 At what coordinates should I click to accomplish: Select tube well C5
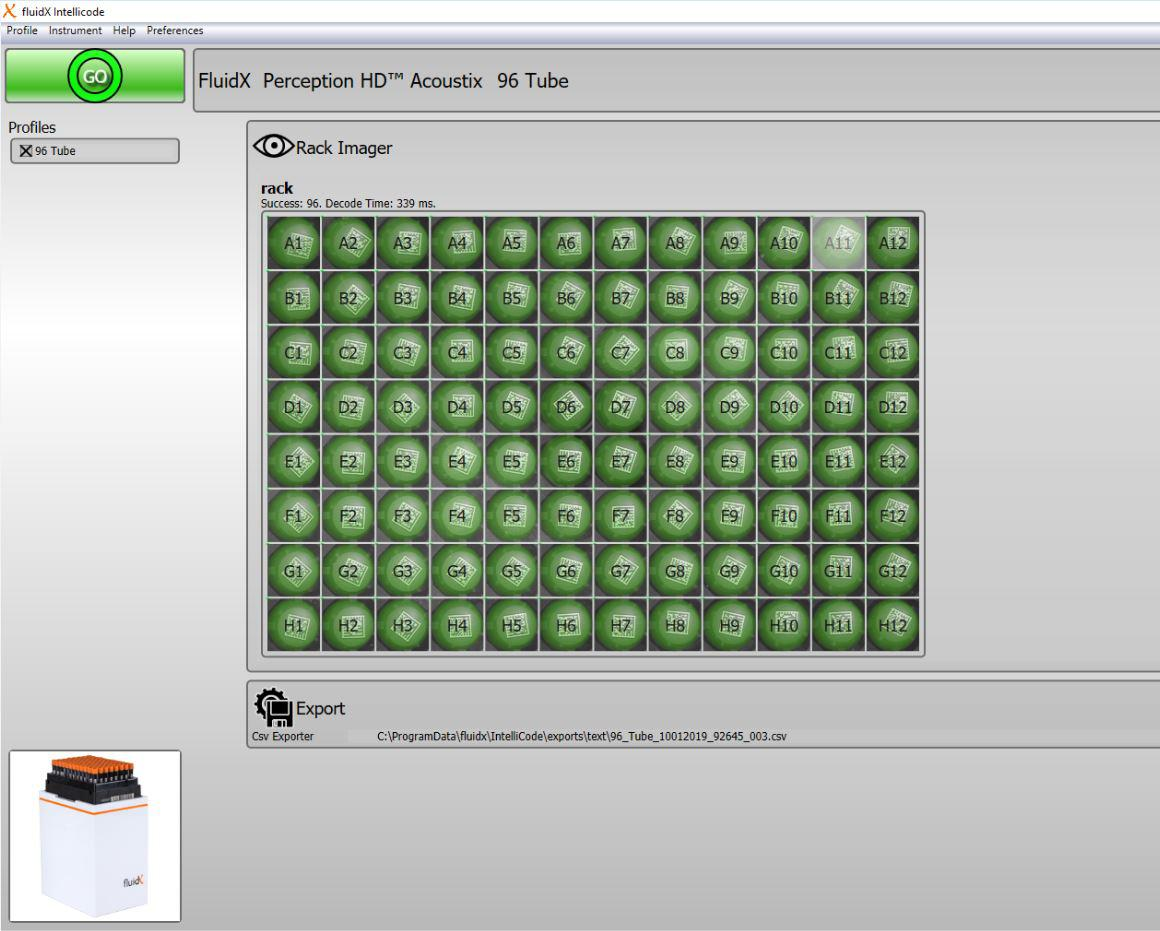pyautogui.click(x=511, y=352)
